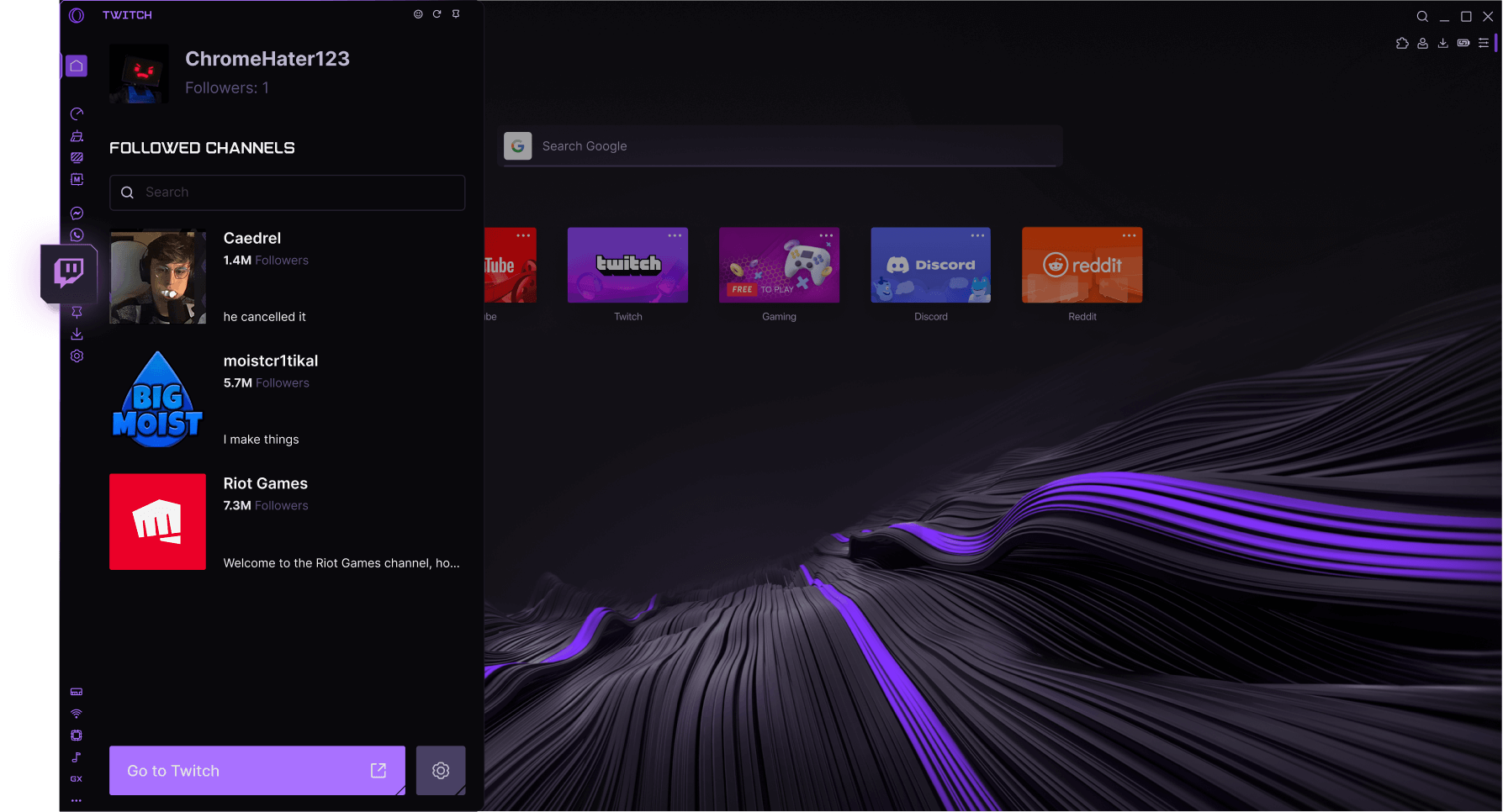Select the Home speed dial icon

76,65
